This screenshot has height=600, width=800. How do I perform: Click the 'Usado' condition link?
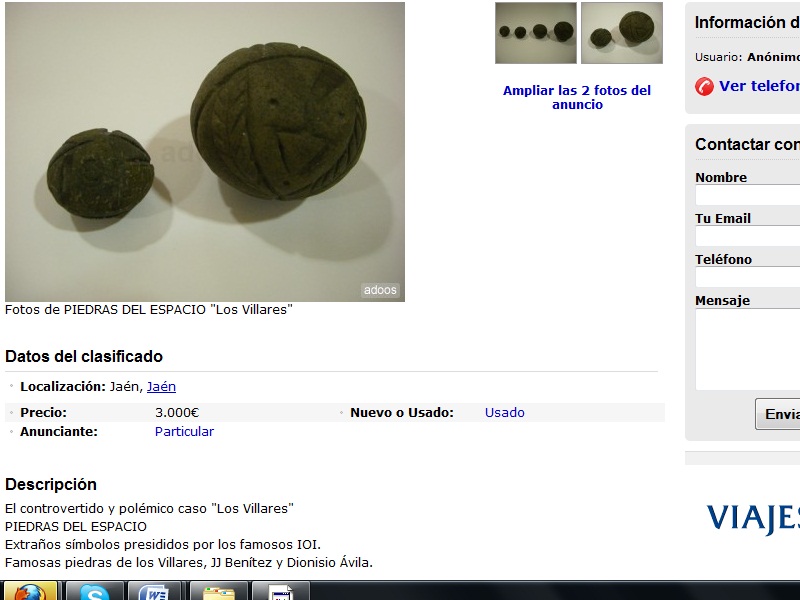tap(505, 412)
